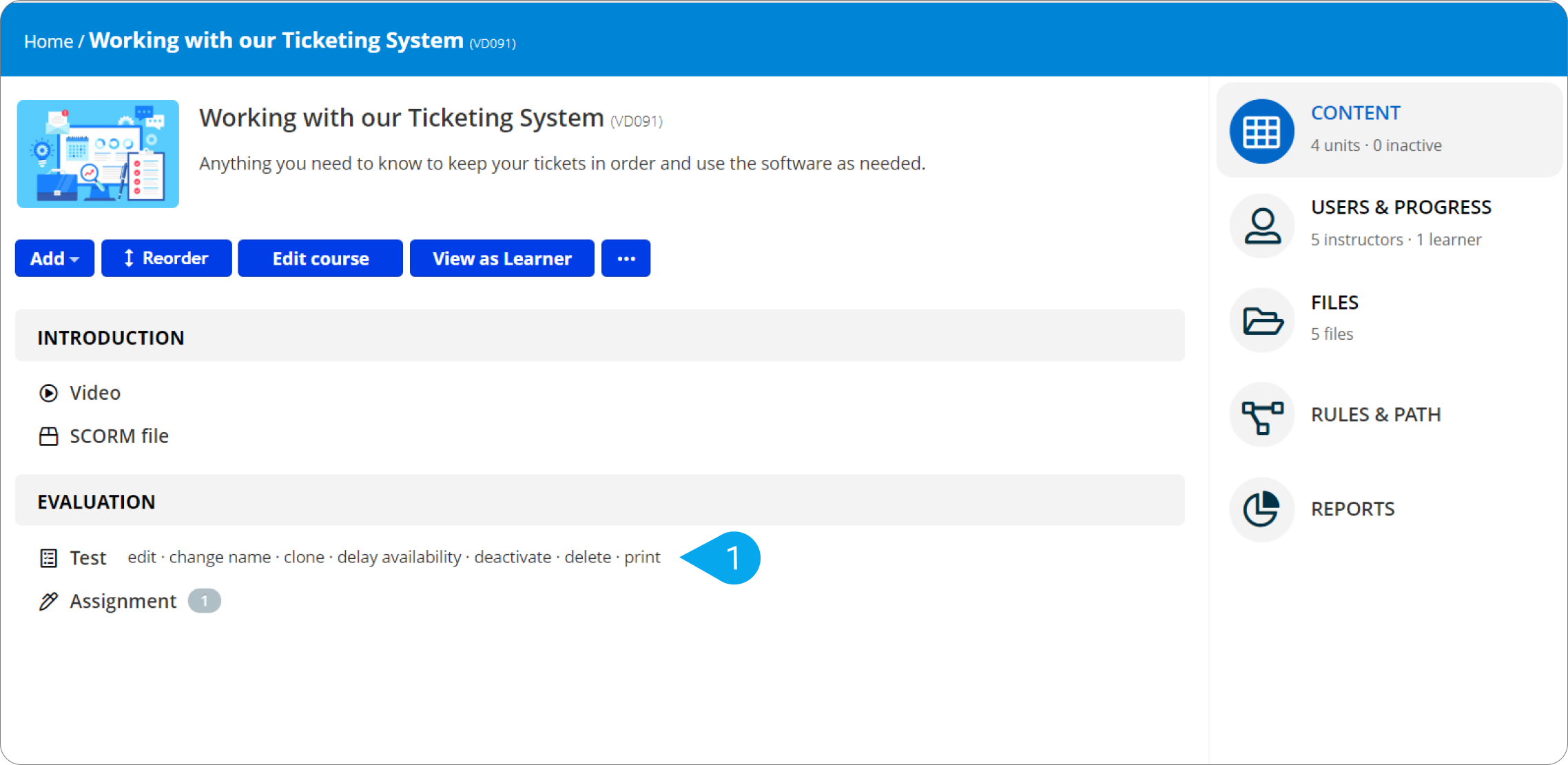Click print action for Test

(642, 557)
